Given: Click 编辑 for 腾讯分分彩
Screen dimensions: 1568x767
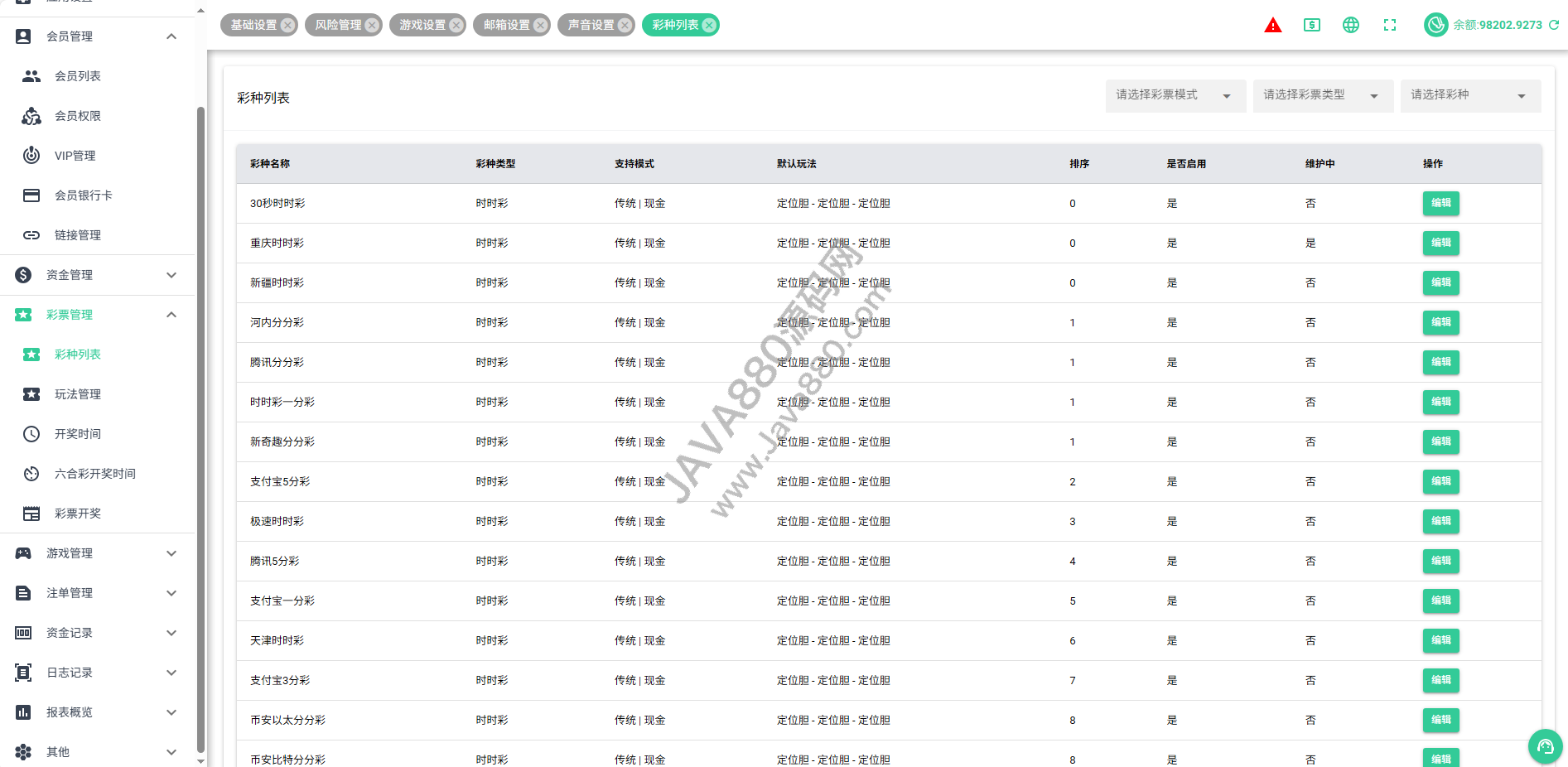Looking at the screenshot, I should coord(1441,362).
